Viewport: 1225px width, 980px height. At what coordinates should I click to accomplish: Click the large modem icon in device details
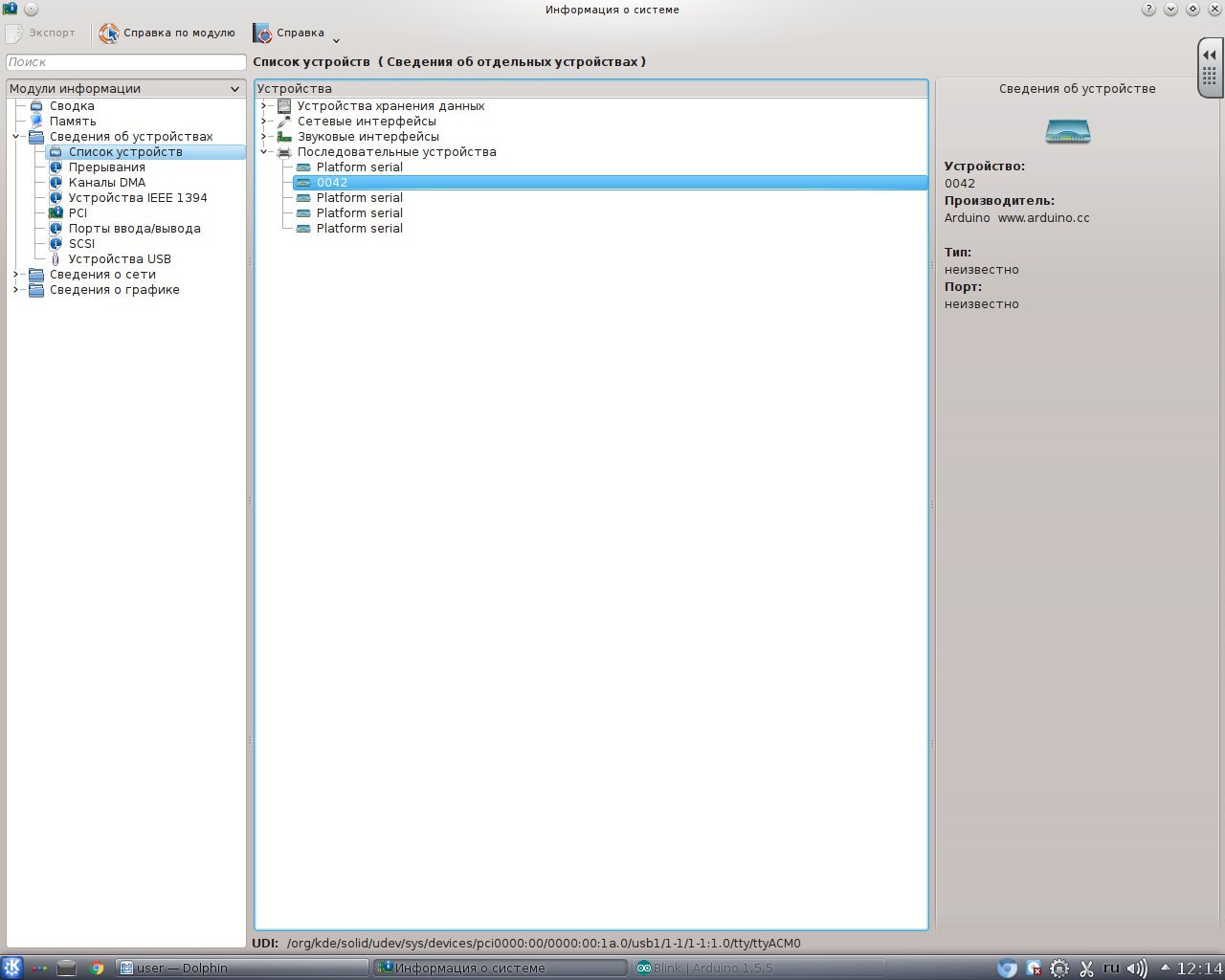[x=1068, y=131]
